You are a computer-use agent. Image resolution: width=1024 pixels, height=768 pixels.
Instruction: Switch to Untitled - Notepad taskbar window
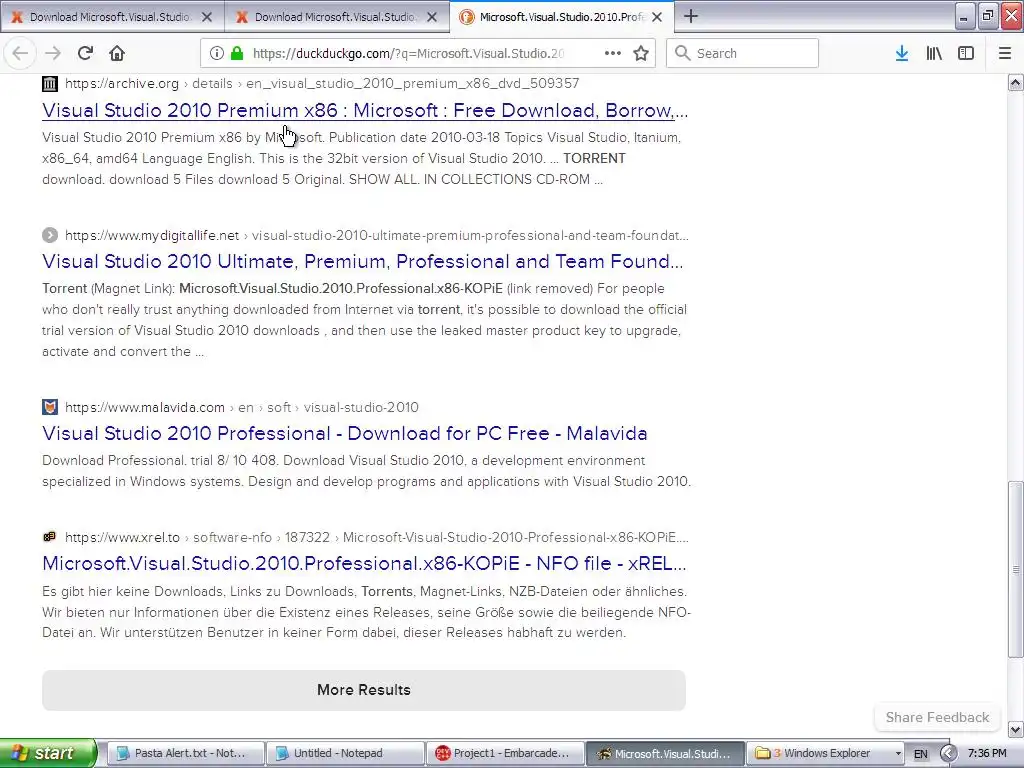click(345, 753)
